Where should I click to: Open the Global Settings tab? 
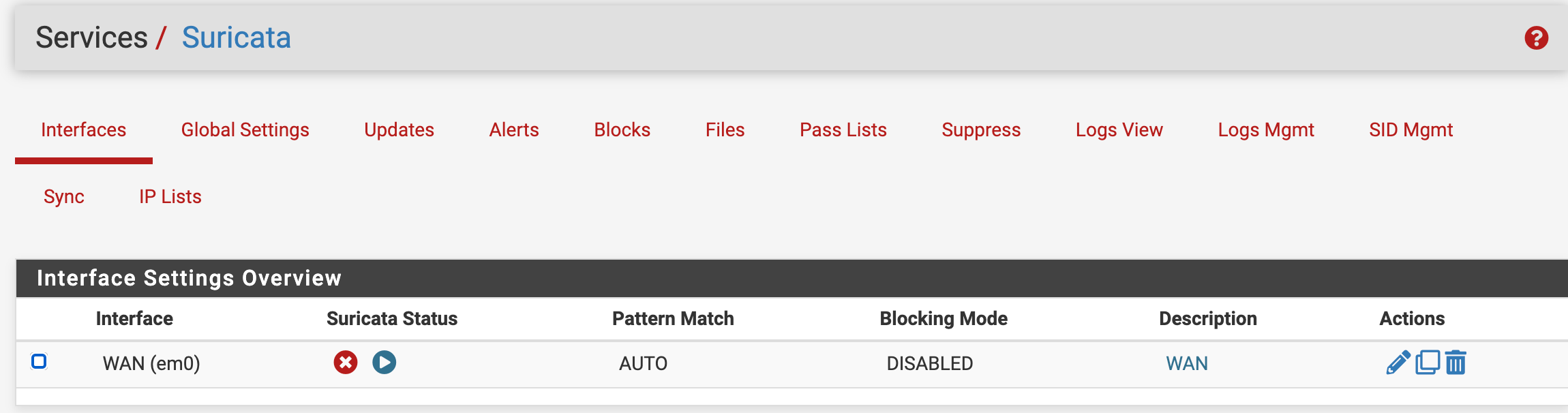pos(245,129)
